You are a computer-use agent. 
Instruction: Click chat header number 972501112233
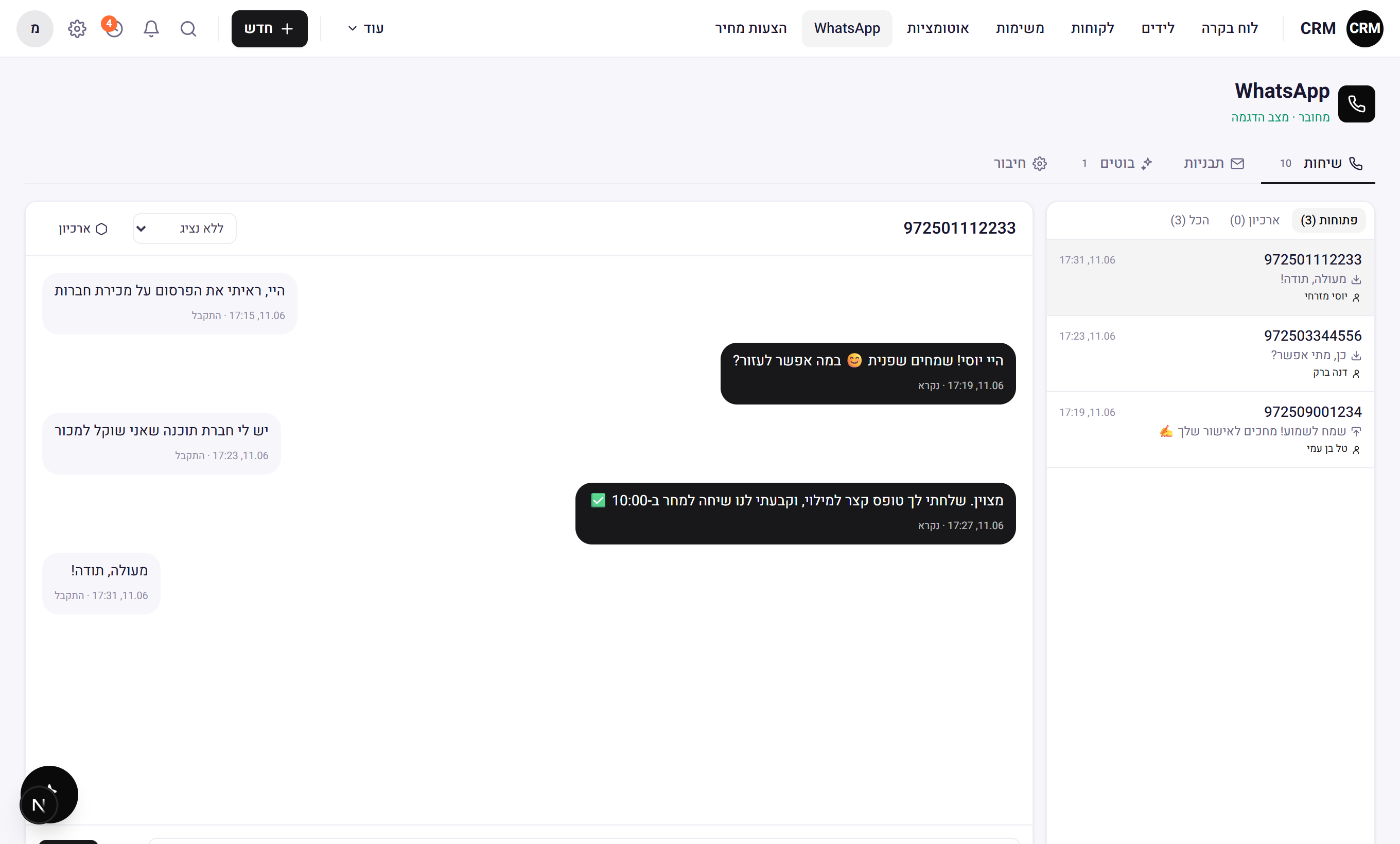(x=959, y=228)
